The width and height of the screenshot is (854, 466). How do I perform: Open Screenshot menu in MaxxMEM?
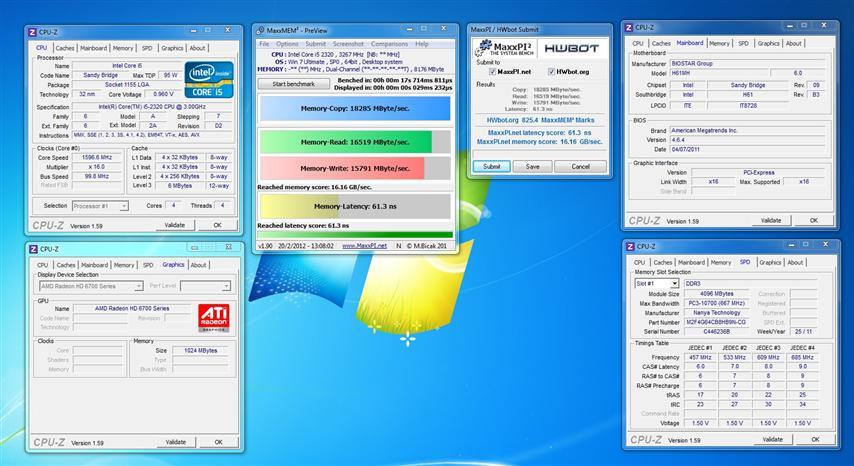tap(348, 44)
